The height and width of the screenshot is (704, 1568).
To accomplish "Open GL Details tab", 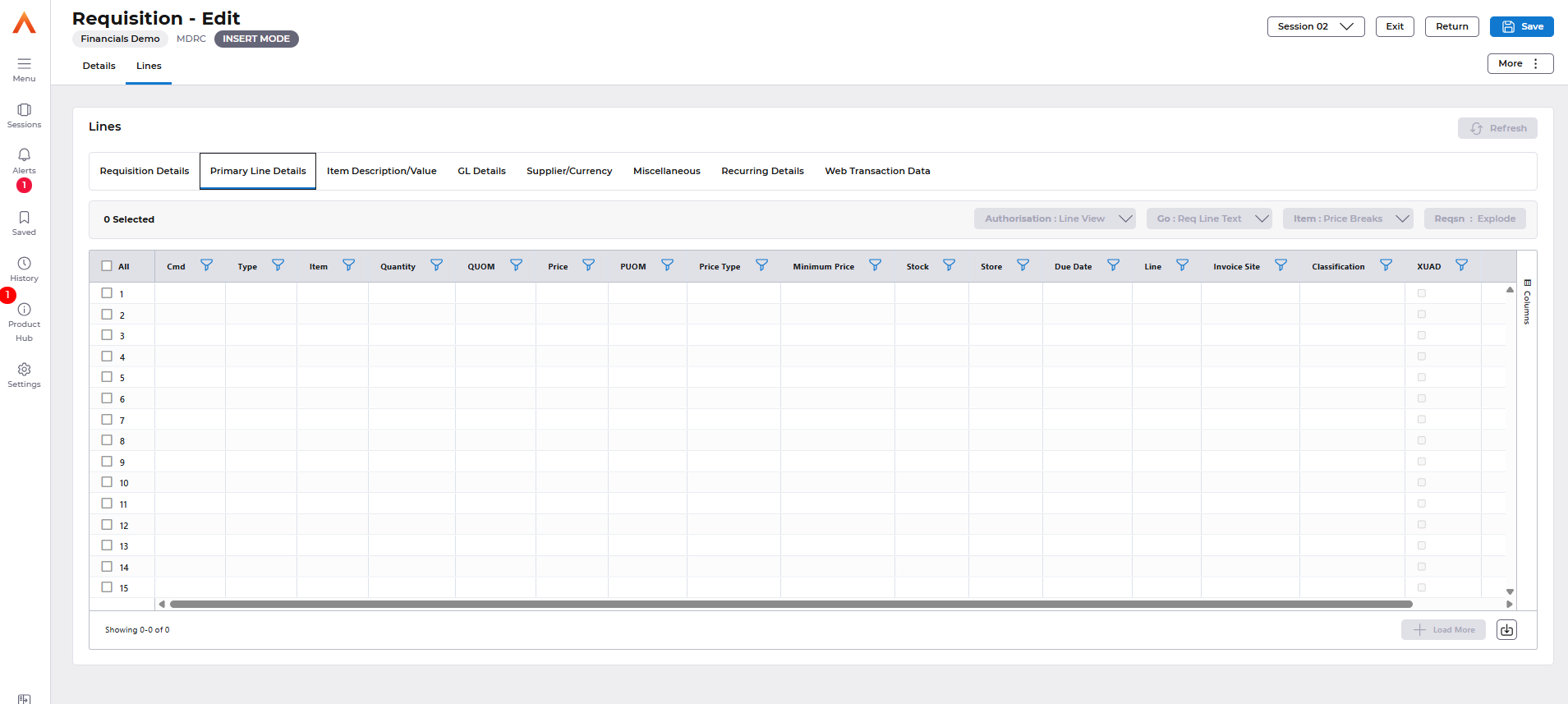I will coord(482,171).
